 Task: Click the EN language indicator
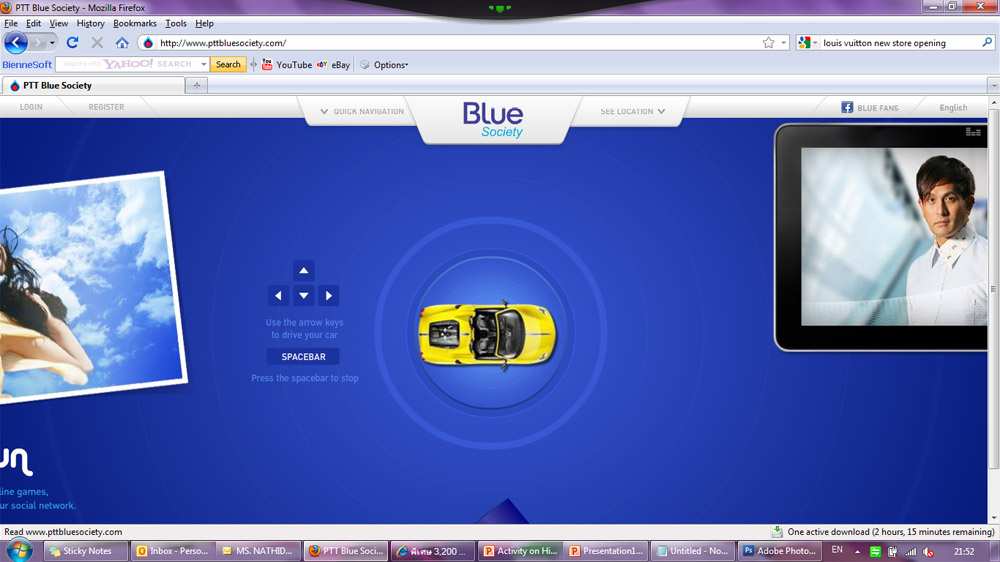[x=837, y=550]
